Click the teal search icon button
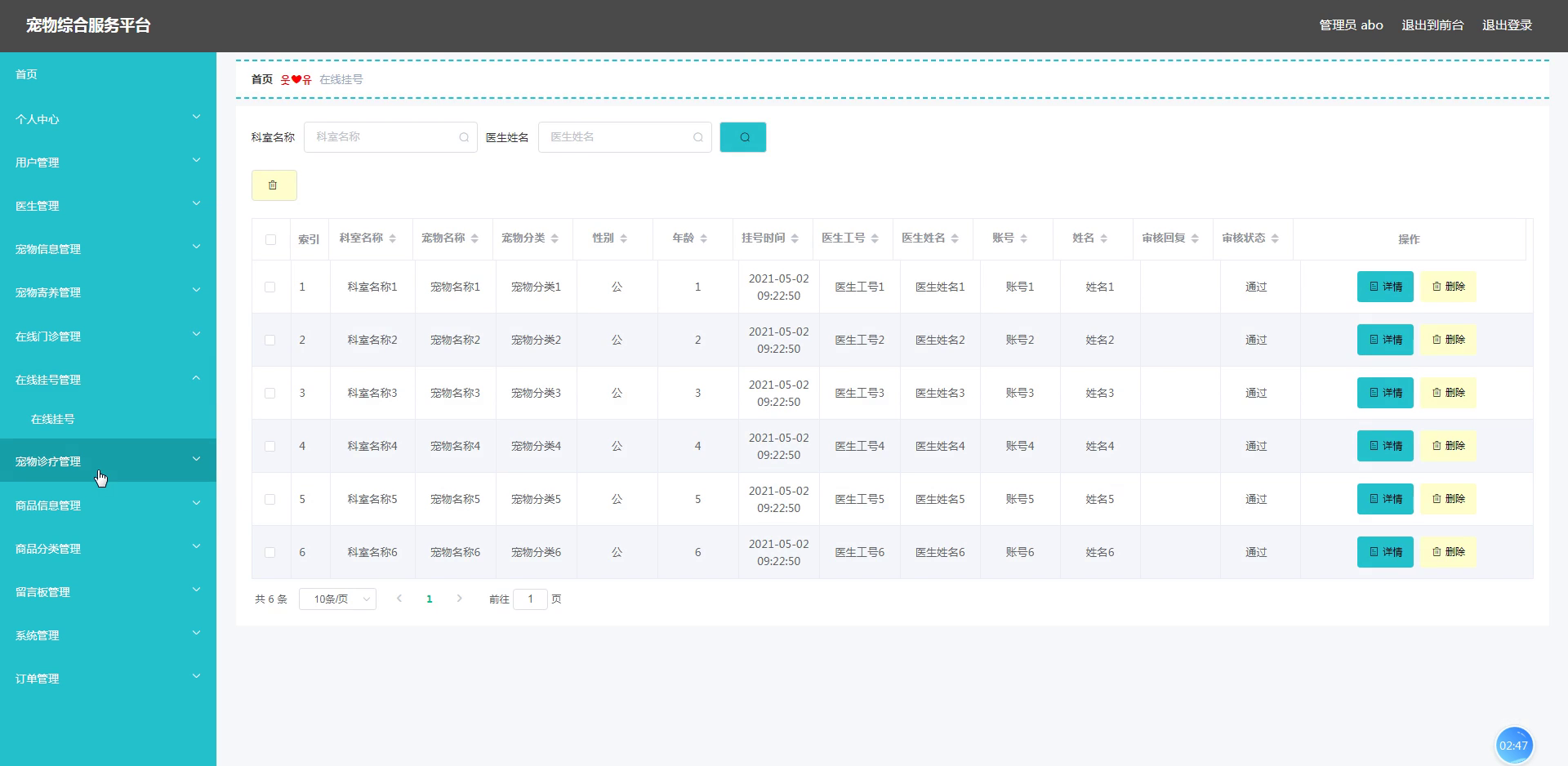This screenshot has height=766, width=1568. pyautogui.click(x=742, y=137)
